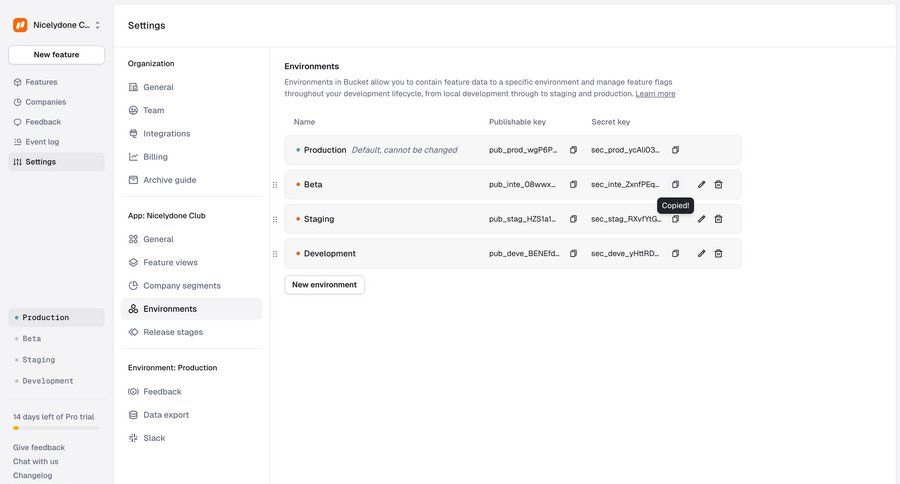
Task: Open Data export settings
Action: tap(192, 415)
